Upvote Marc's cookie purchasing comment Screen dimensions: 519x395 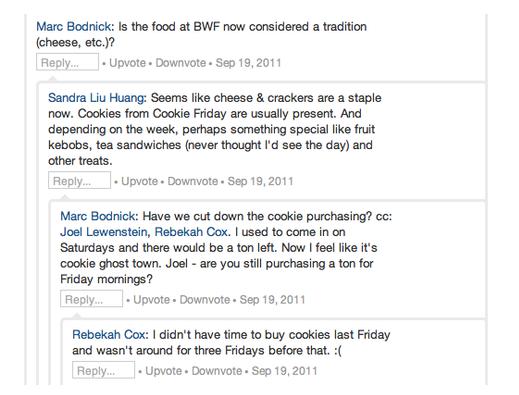tap(151, 299)
